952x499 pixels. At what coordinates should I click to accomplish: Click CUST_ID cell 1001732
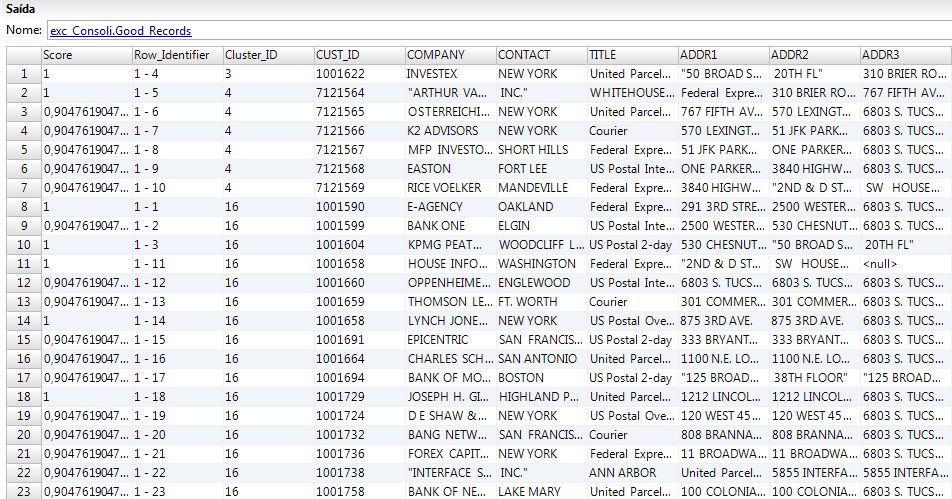click(360, 435)
